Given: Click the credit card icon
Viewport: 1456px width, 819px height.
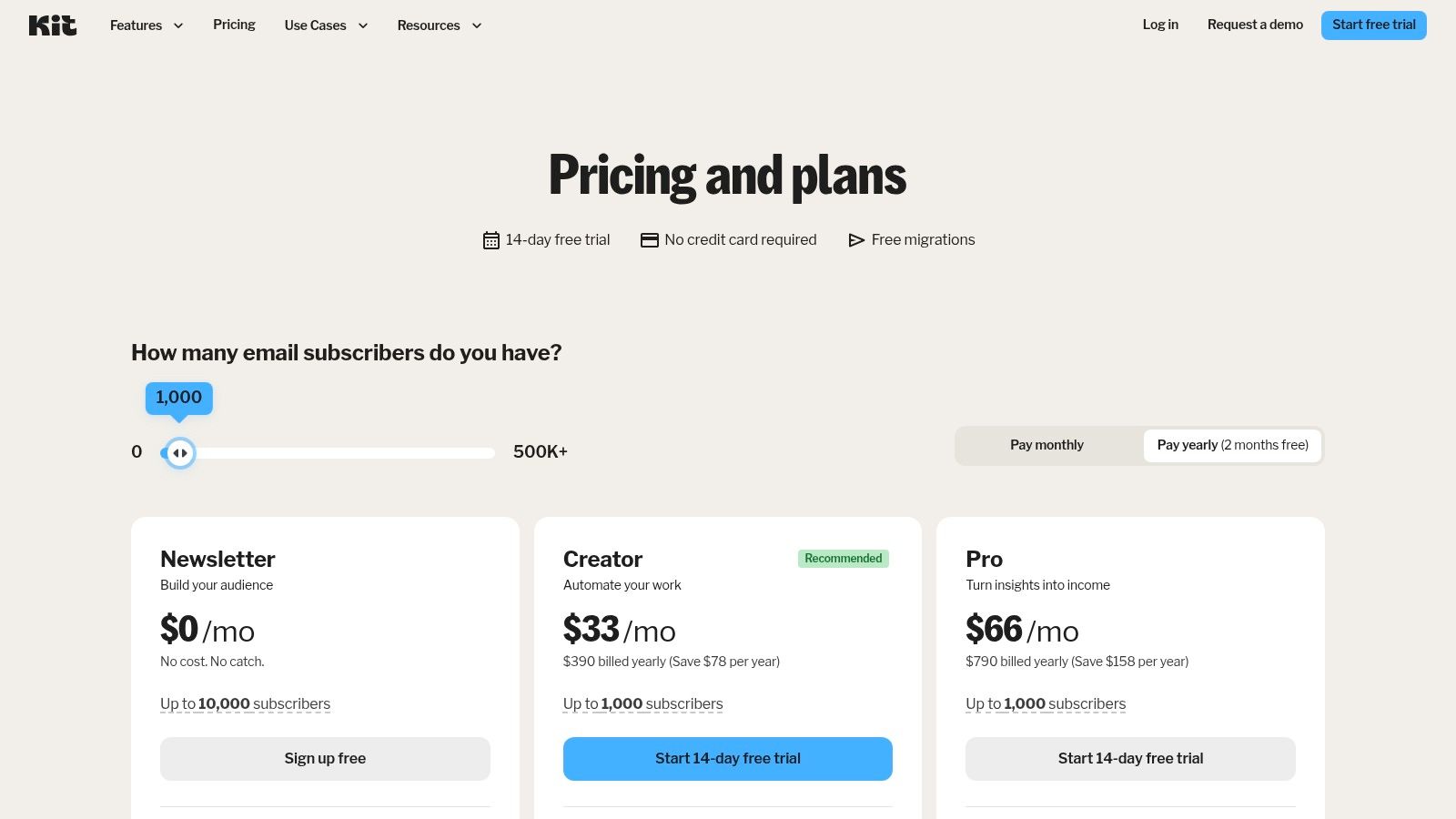Looking at the screenshot, I should 649,239.
